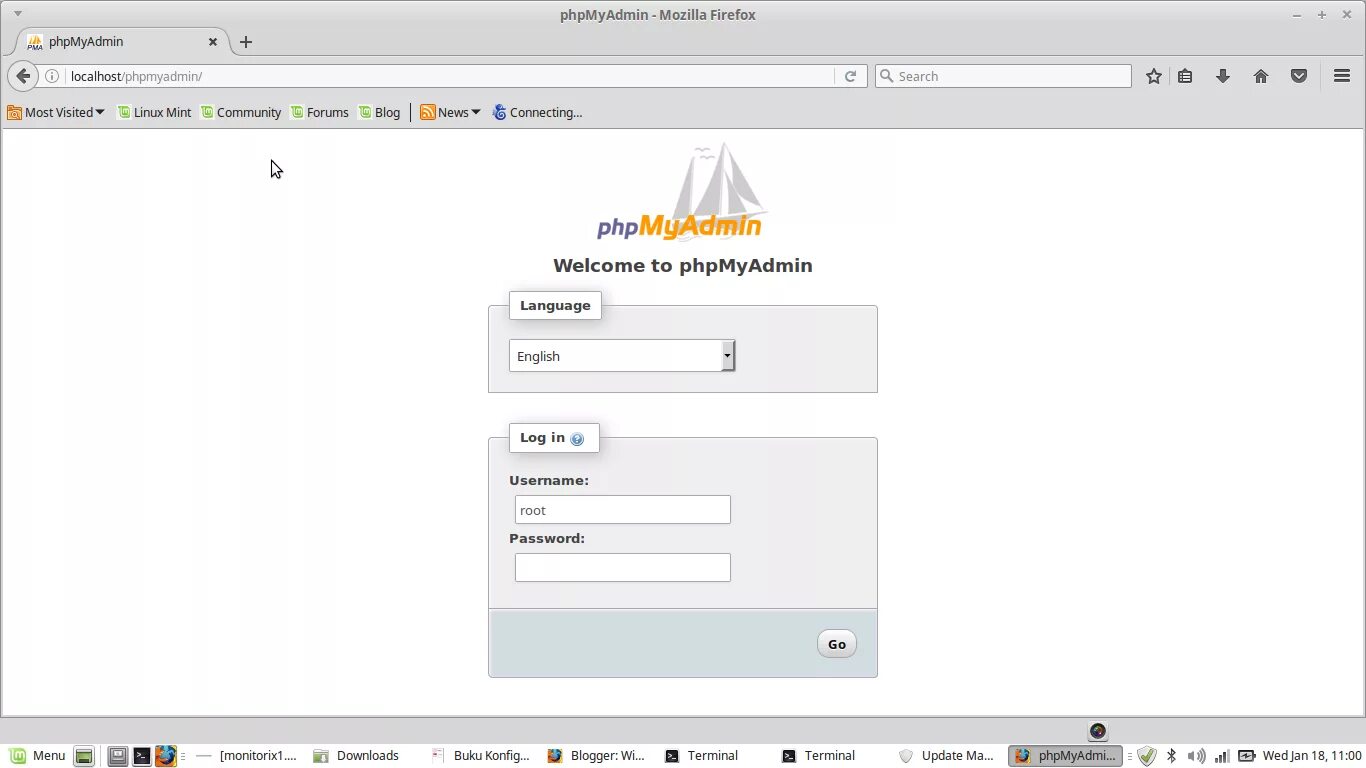Show desktop icon in taskbar

pos(84,756)
